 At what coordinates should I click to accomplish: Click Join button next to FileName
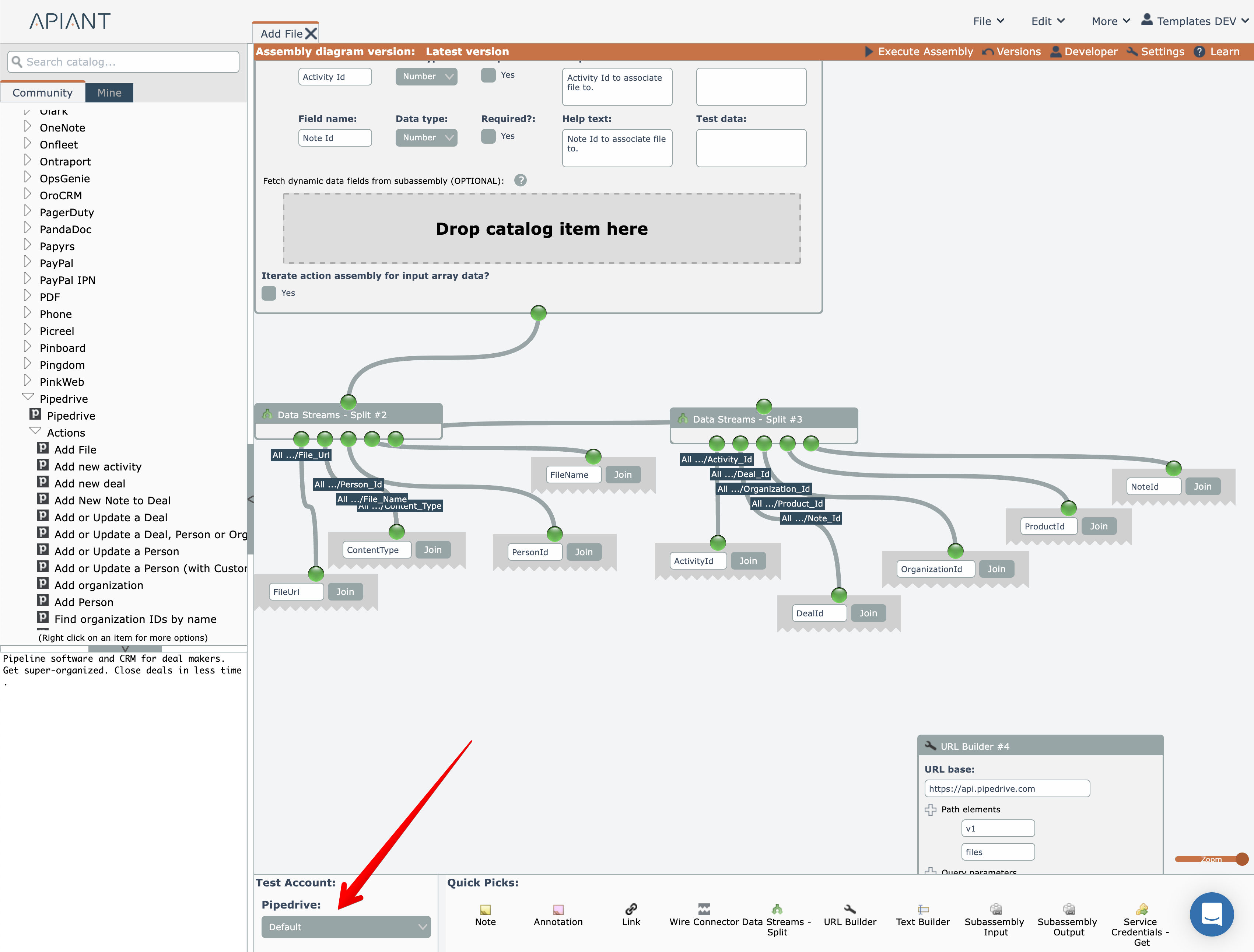pyautogui.click(x=623, y=475)
